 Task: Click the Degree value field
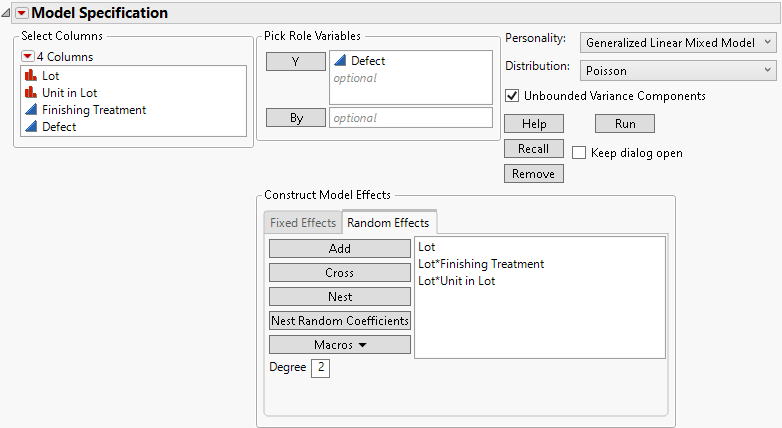(x=320, y=368)
